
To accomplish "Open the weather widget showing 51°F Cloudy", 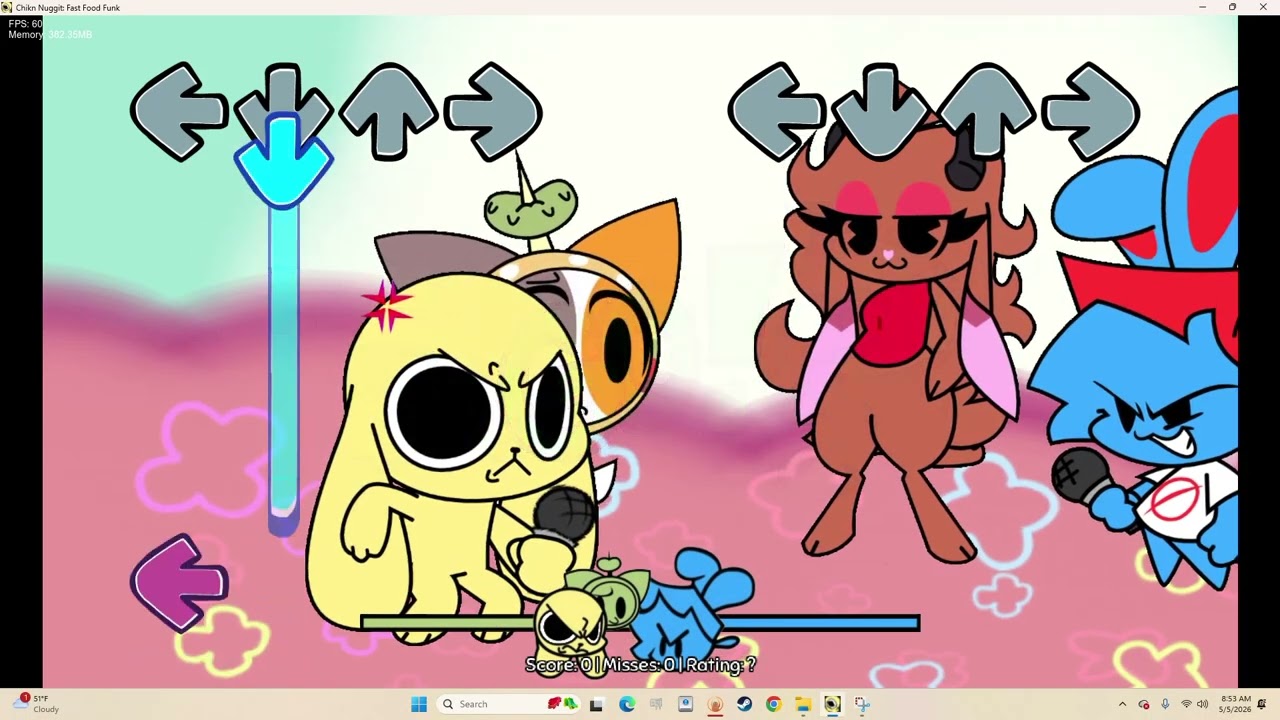I will pos(36,704).
